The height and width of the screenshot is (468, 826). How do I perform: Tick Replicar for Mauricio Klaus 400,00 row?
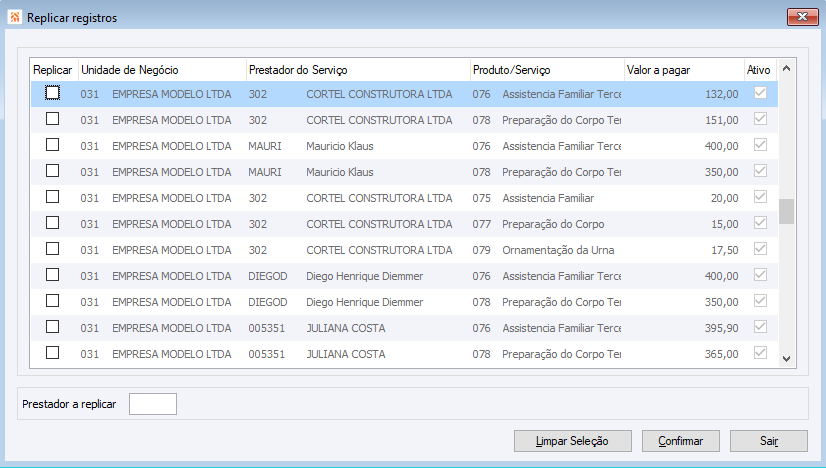tap(52, 145)
